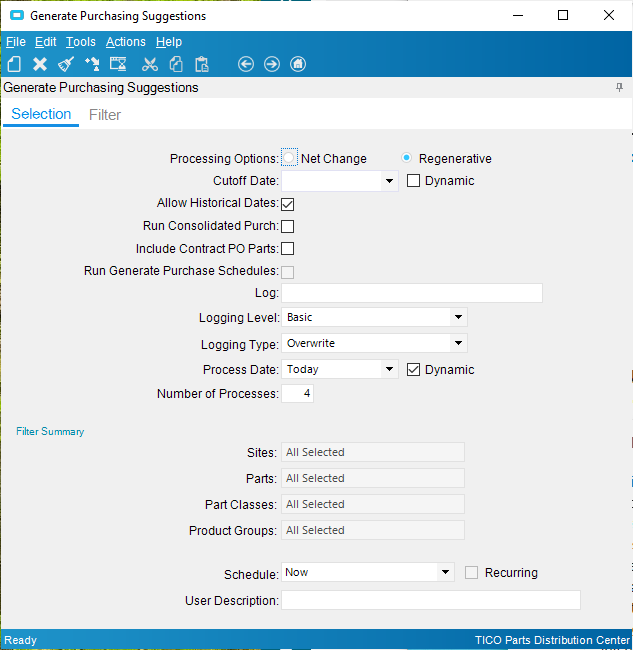Enable Include Contract PO Parts checkbox
Viewport: 633px width, 650px height.
tap(288, 249)
